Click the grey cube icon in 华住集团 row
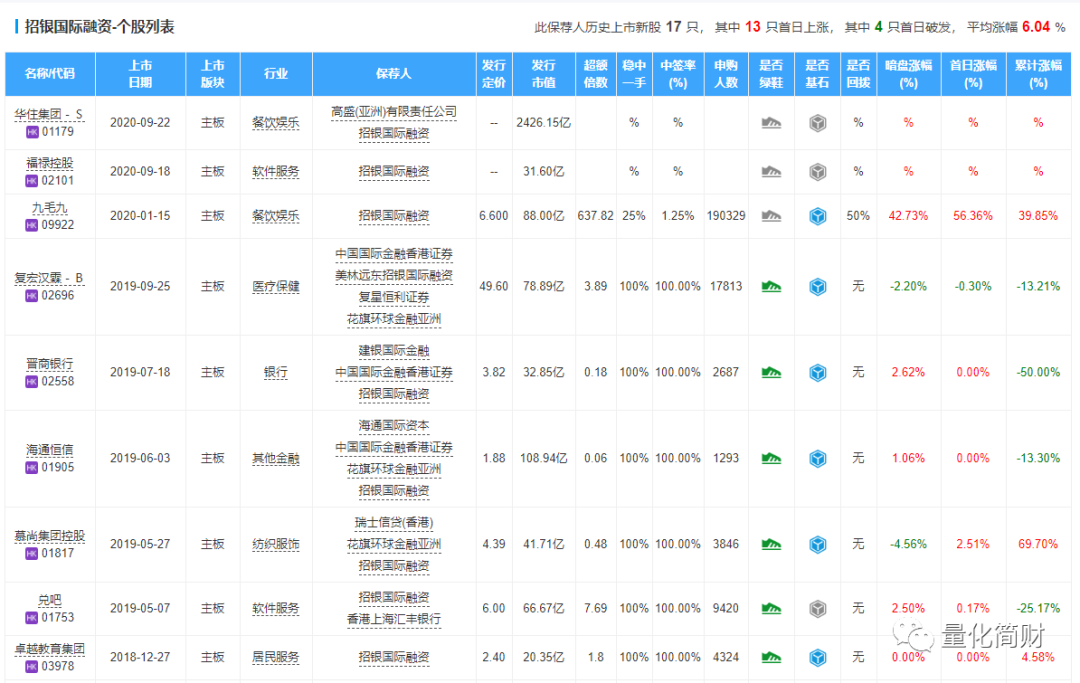Image resolution: width=1080 pixels, height=683 pixels. 818,123
